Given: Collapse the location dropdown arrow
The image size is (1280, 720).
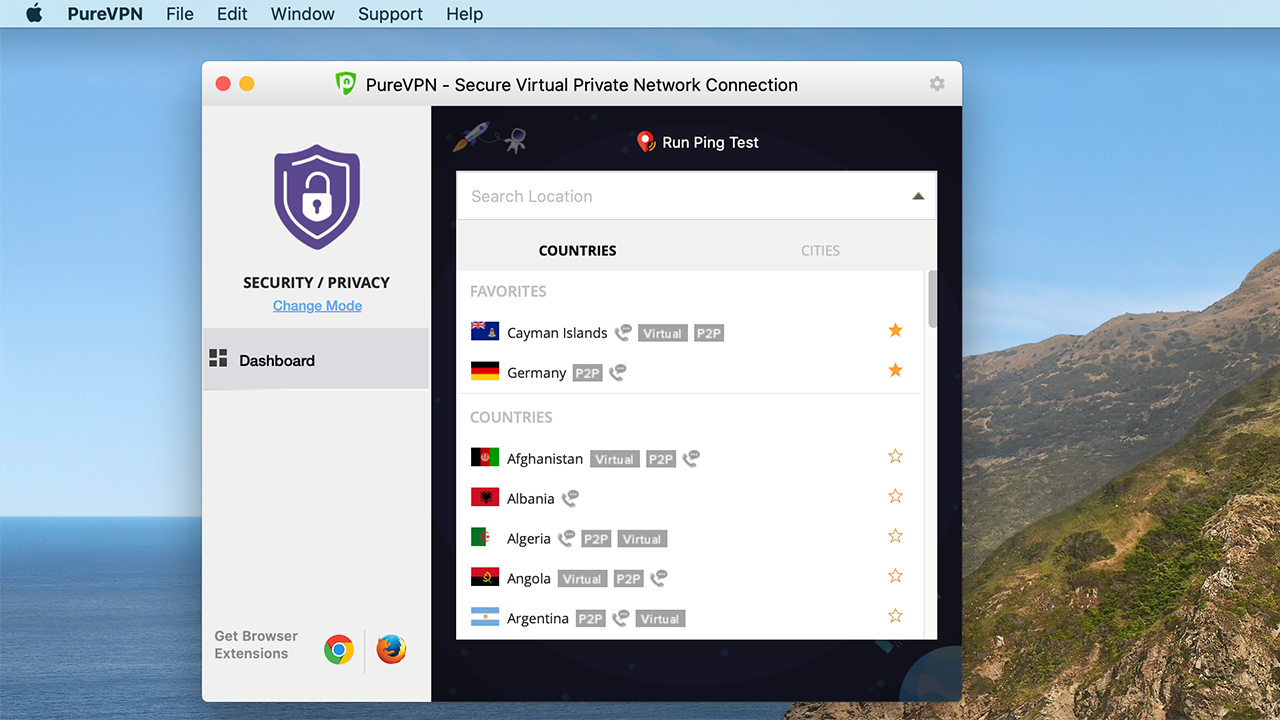Looking at the screenshot, I should 918,197.
